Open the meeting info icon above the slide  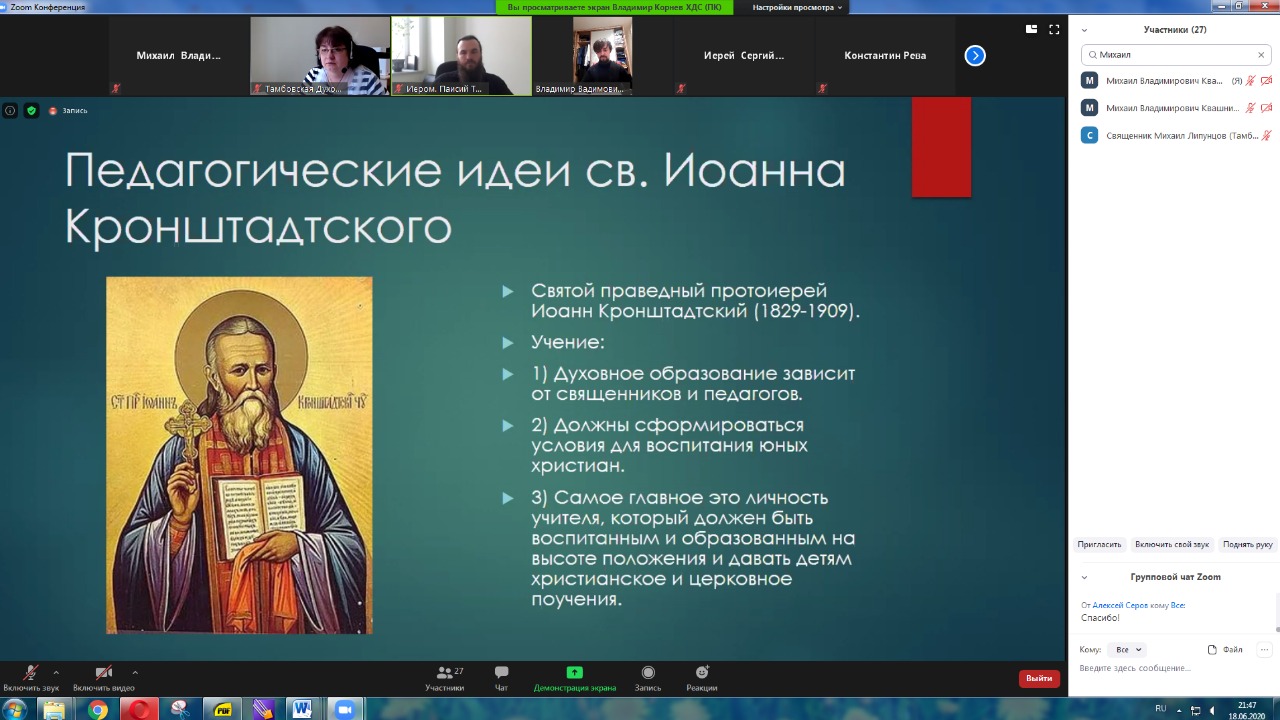click(x=10, y=111)
